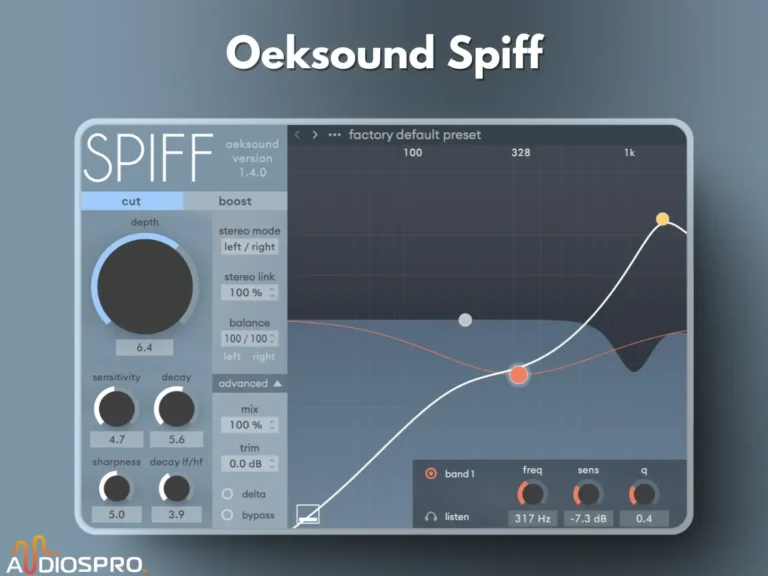Toggle the bypass radio button
The image size is (768, 576).
[227, 514]
